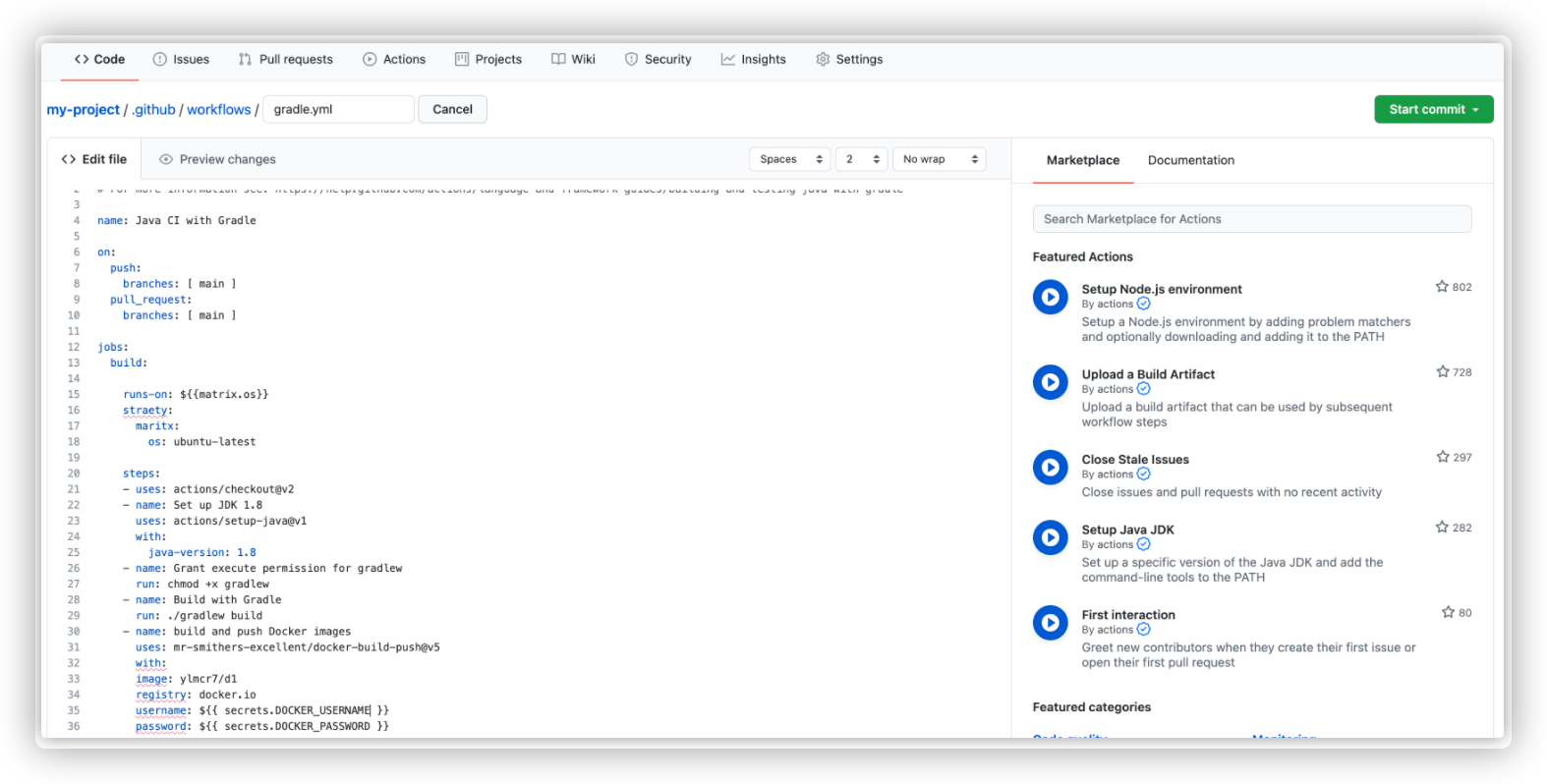Open the Pull requests tab
Viewport: 1547px width, 784px height.
coord(285,59)
